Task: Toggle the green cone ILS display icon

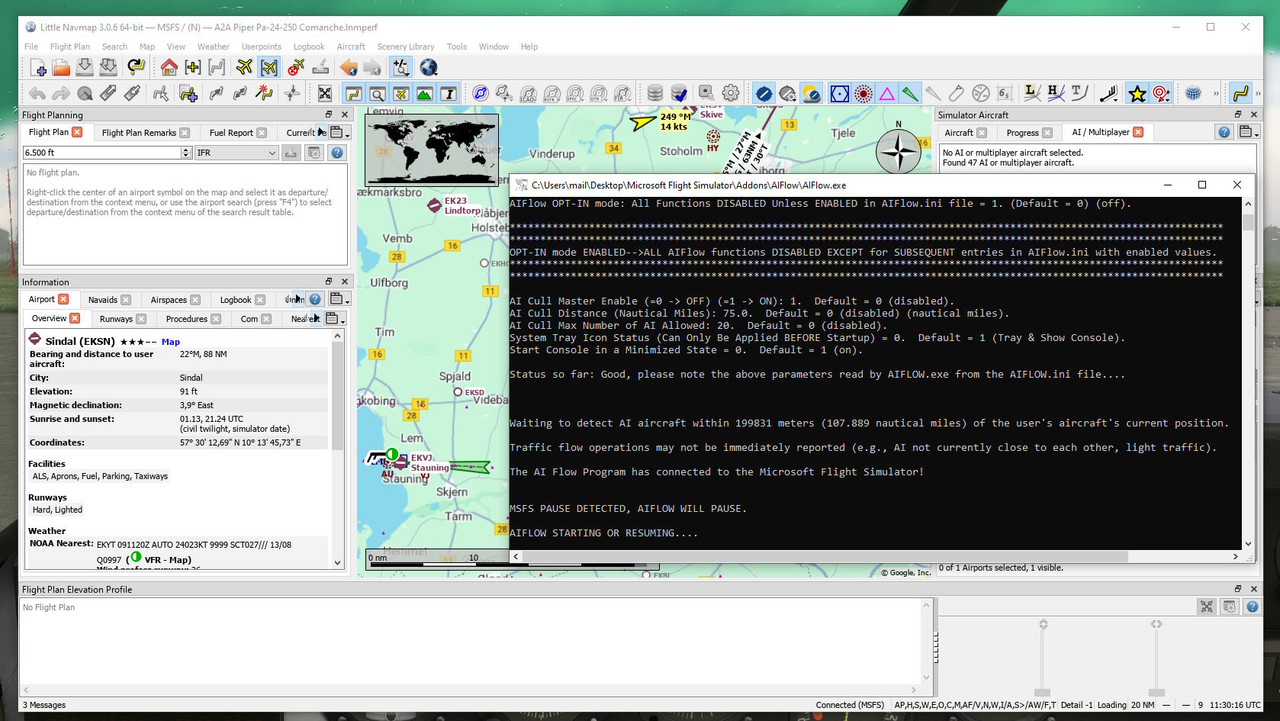Action: 910,93
